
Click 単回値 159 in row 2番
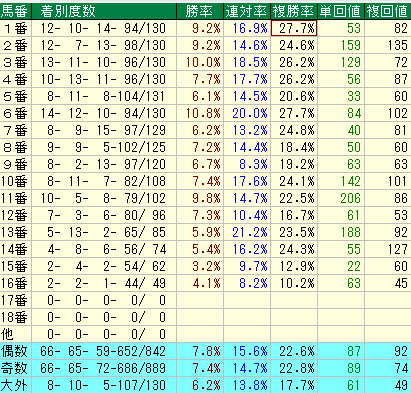(341, 45)
